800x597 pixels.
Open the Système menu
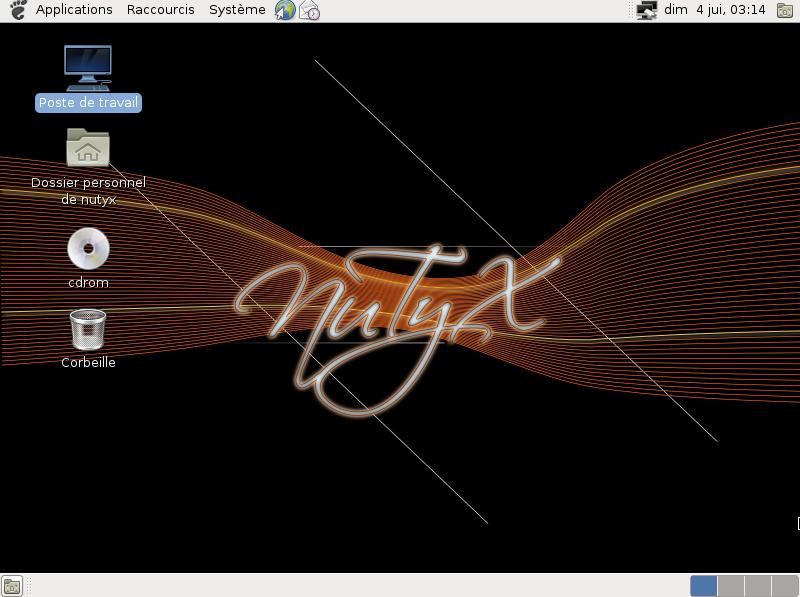237,10
